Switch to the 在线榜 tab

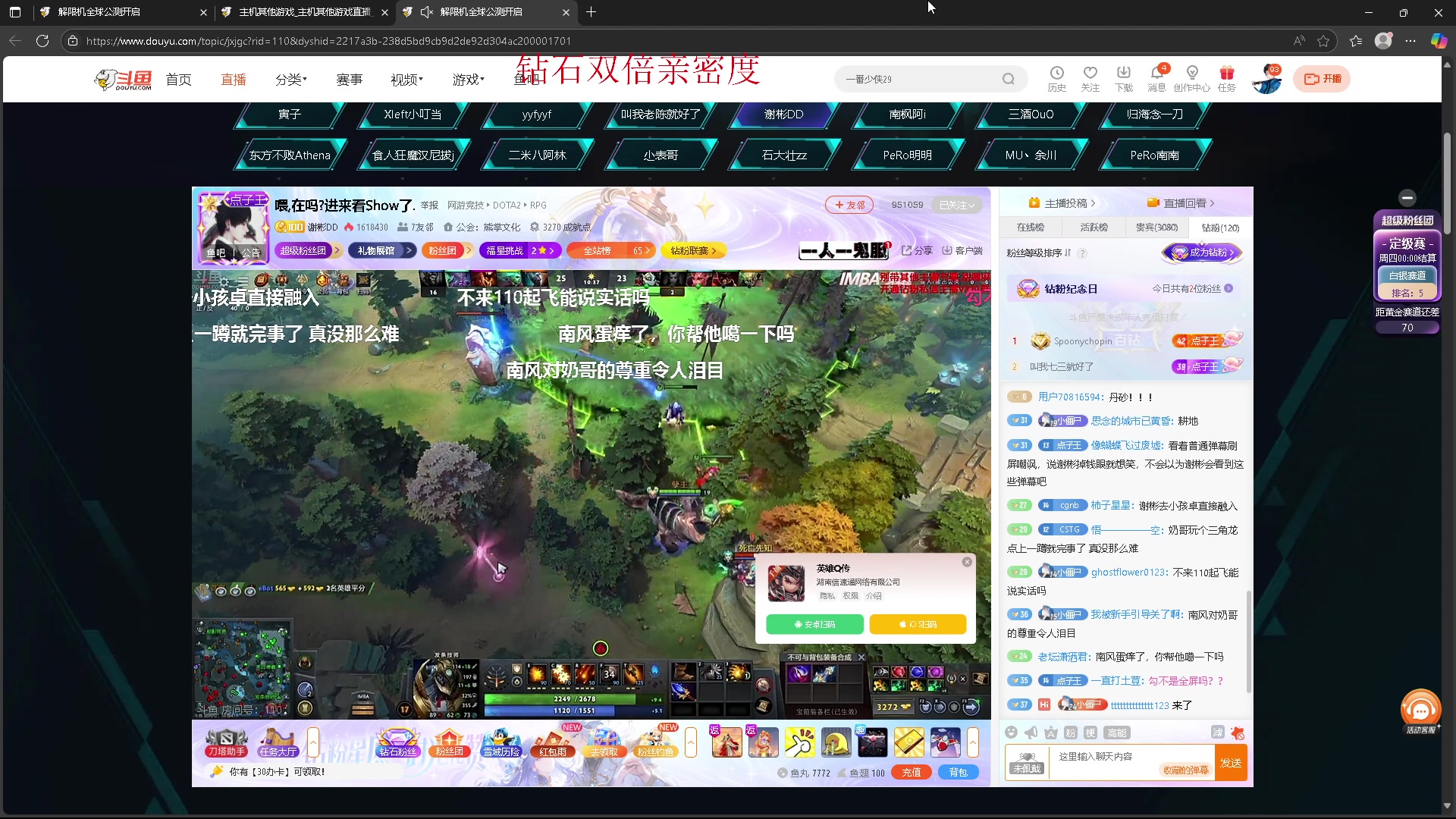tap(1031, 227)
